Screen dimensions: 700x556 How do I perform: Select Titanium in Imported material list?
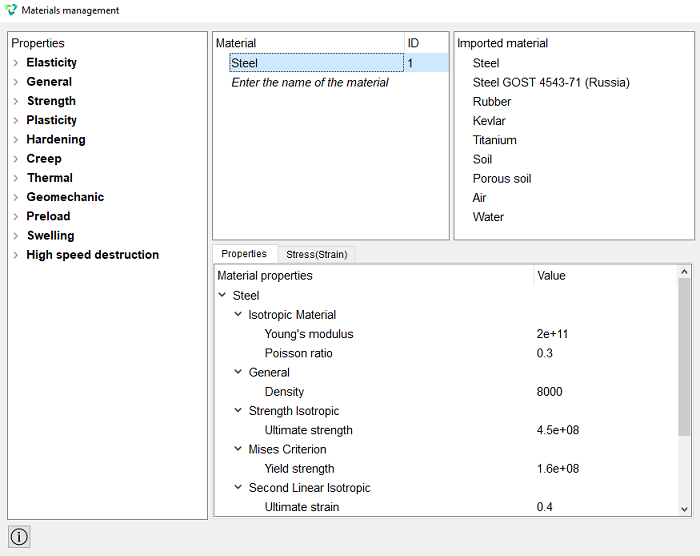pos(494,140)
